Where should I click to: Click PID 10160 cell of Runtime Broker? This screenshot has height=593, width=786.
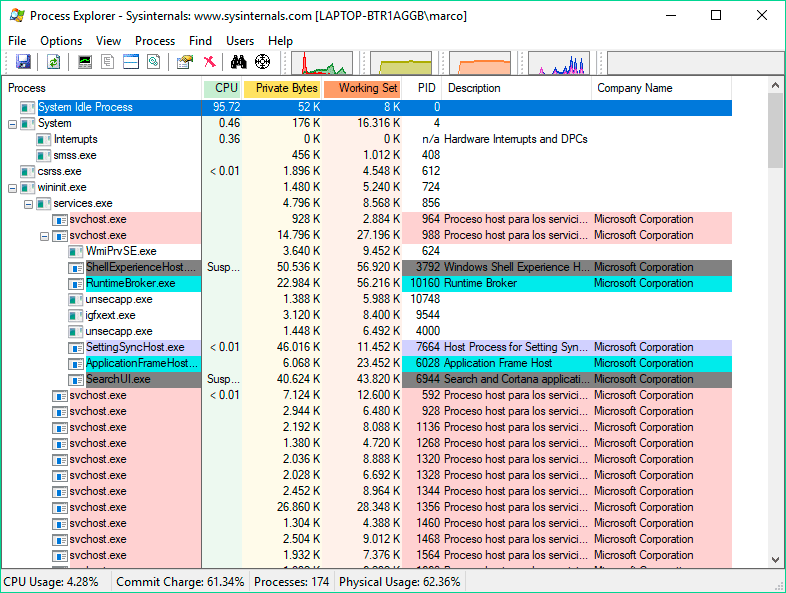coord(425,283)
